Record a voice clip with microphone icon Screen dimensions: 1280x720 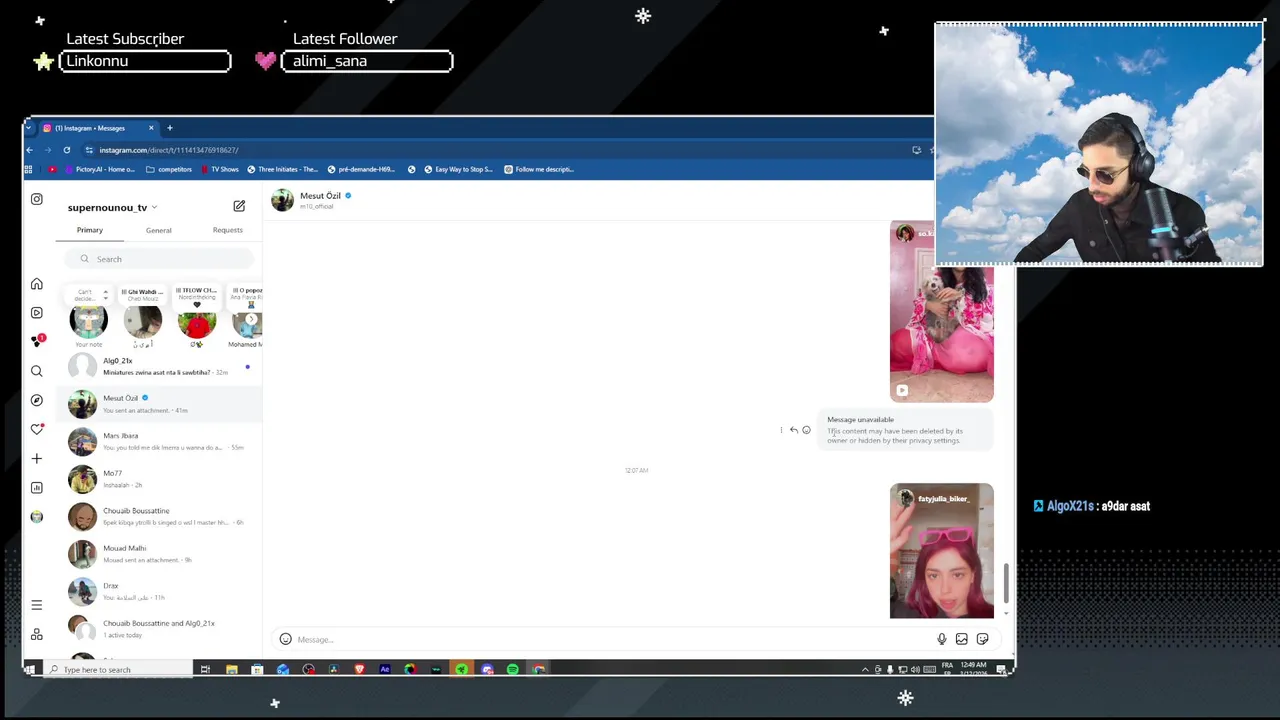[941, 639]
